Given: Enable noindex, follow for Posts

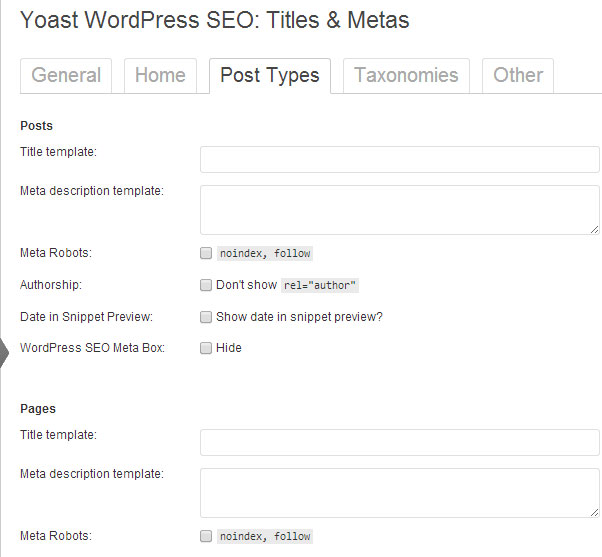Looking at the screenshot, I should [206, 253].
